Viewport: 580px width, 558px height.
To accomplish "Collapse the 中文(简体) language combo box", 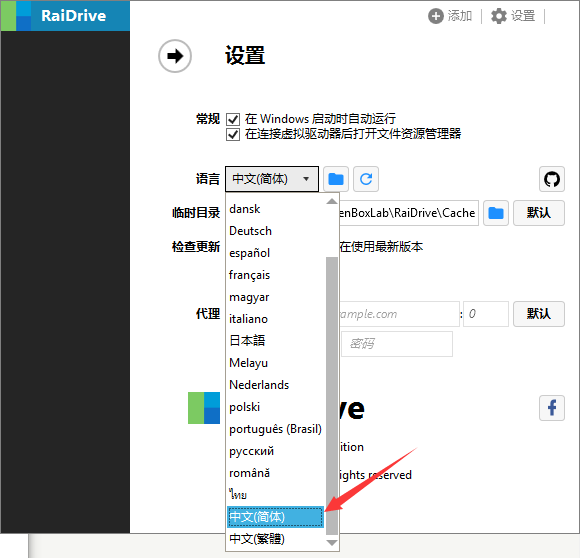I will (x=272, y=179).
